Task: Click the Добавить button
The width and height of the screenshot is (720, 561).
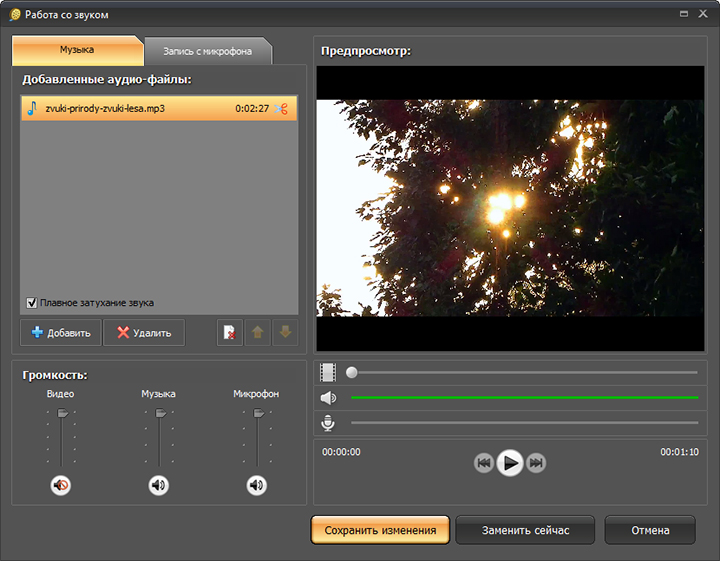Action: tap(61, 332)
